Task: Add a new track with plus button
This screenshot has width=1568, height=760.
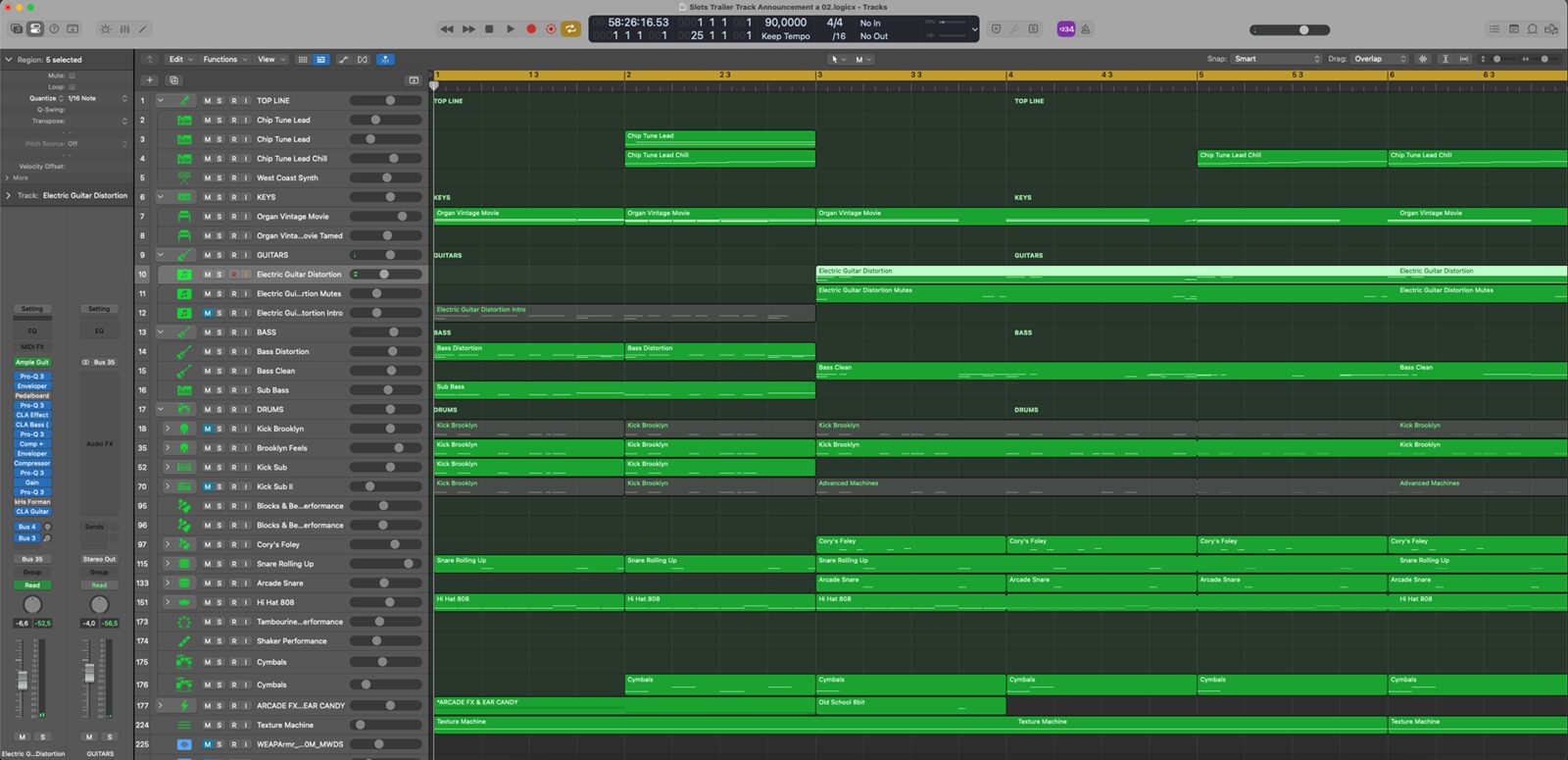Action: pos(150,80)
